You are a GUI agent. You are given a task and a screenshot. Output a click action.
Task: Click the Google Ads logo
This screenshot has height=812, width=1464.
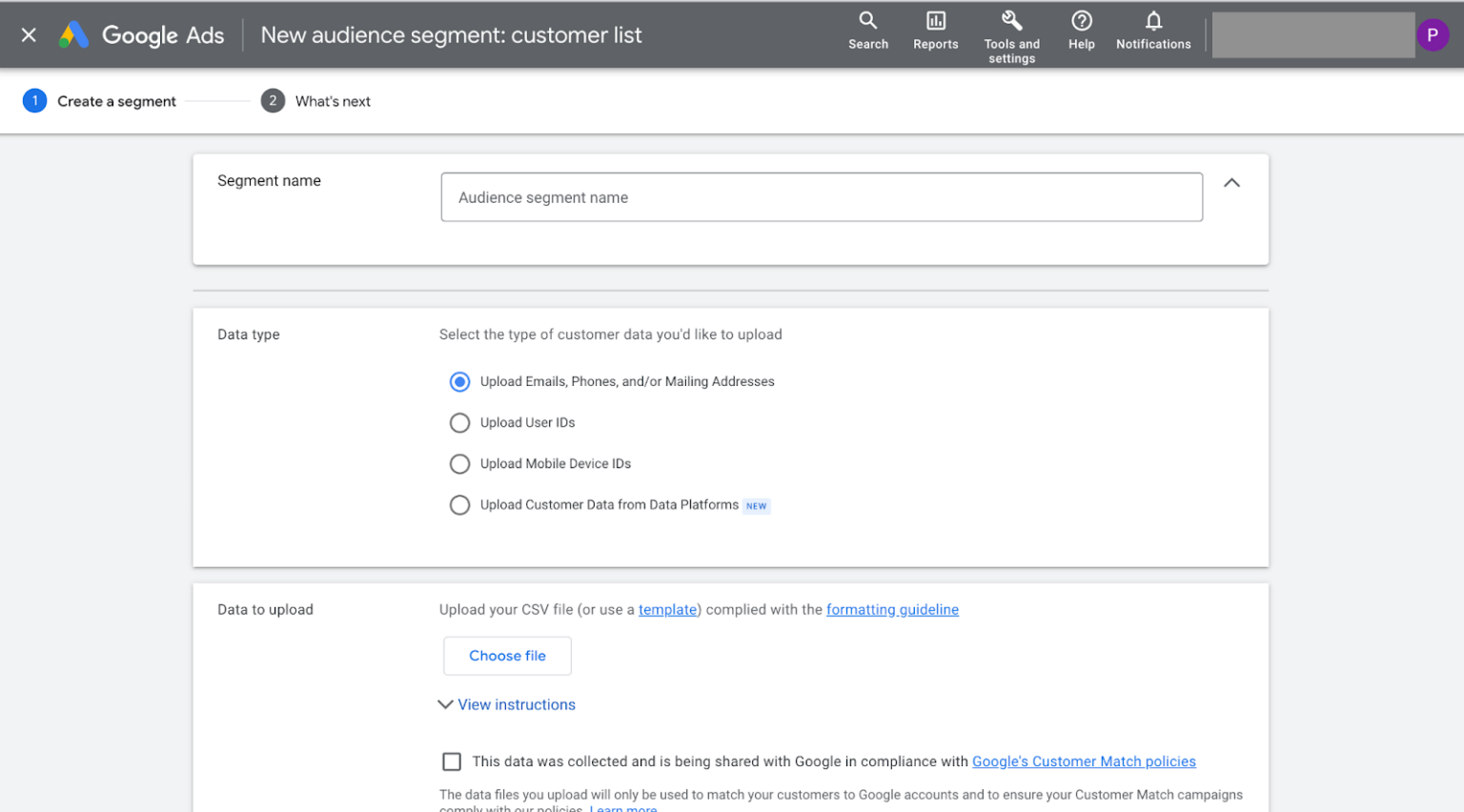click(x=142, y=35)
